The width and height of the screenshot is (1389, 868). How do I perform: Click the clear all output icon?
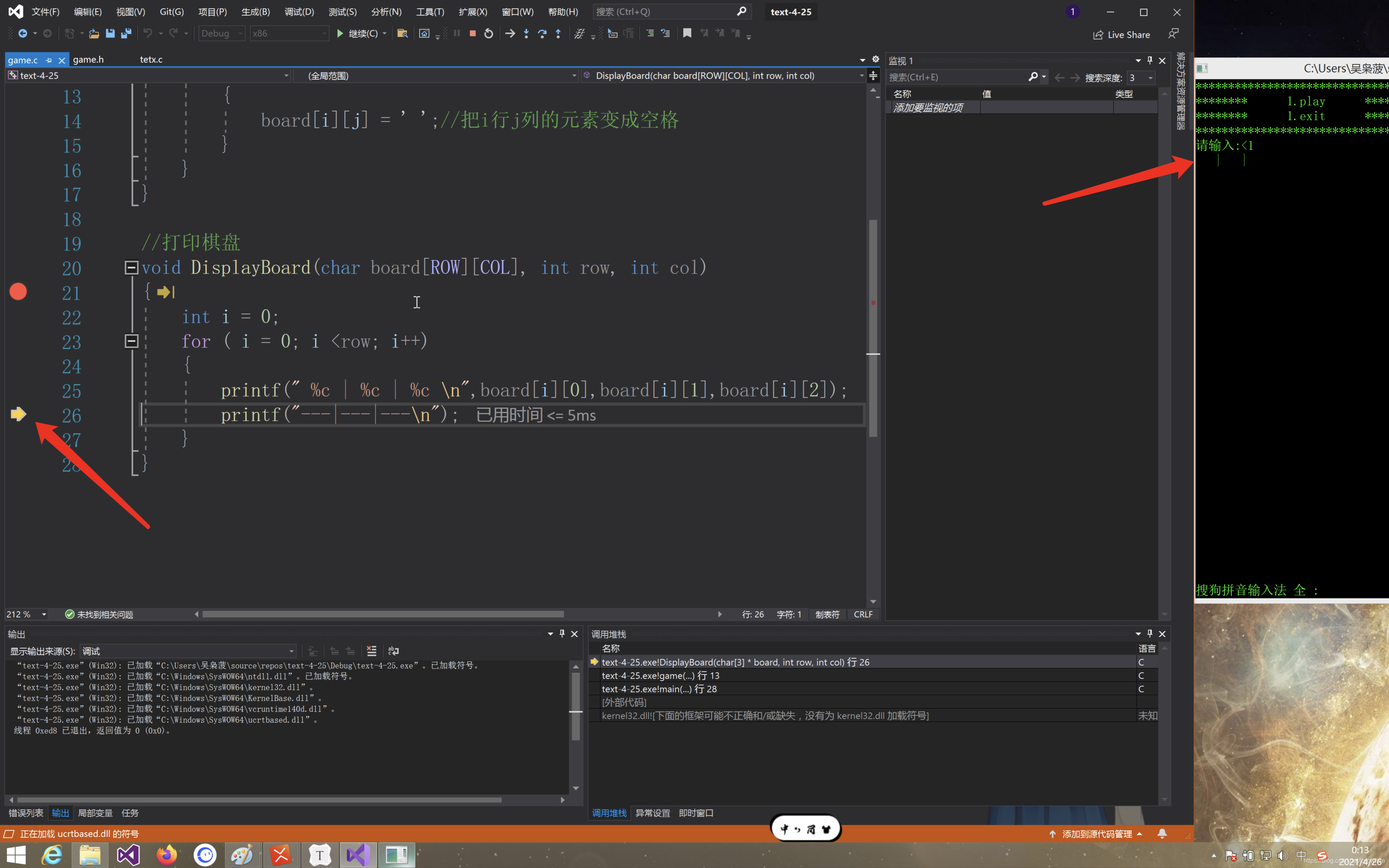pos(371,651)
